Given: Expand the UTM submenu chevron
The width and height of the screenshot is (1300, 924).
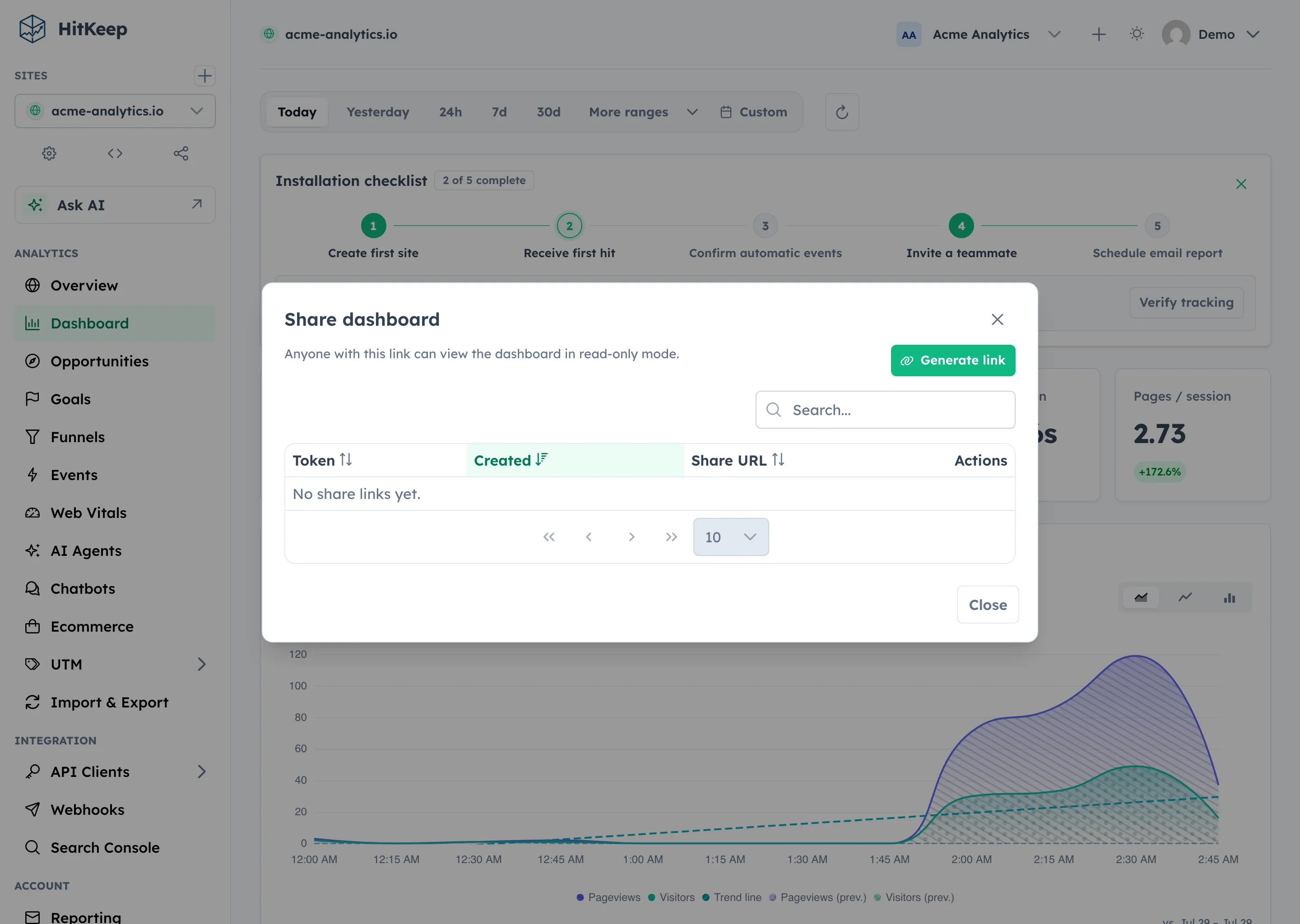Looking at the screenshot, I should (x=201, y=664).
